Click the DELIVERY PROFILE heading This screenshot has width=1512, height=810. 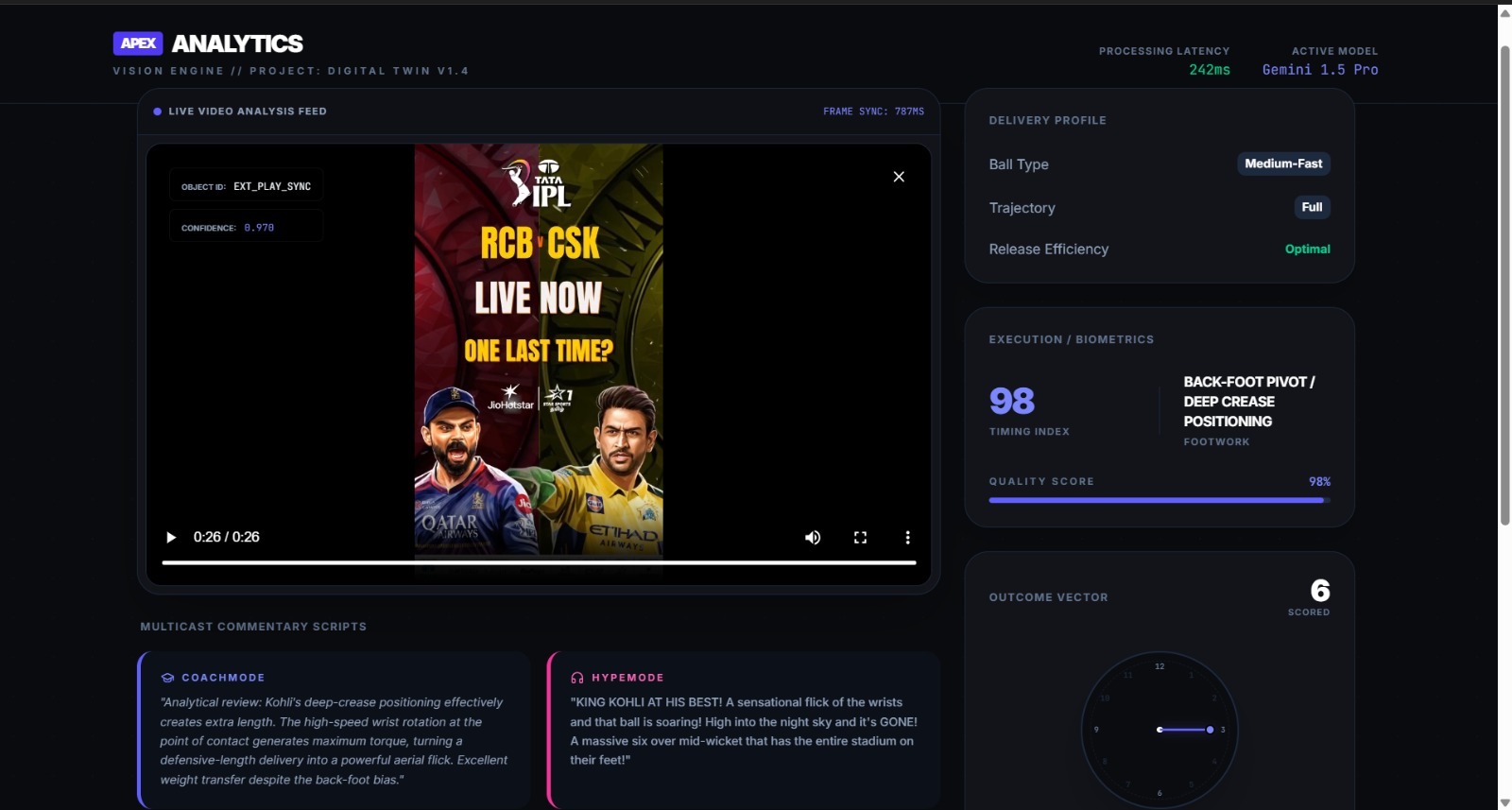pos(1047,120)
